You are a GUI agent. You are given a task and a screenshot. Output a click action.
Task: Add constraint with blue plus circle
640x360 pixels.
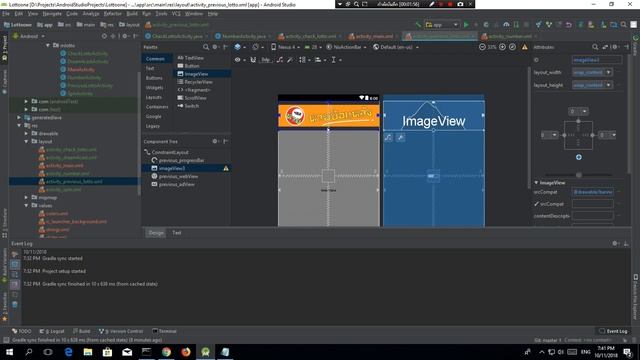(x=578, y=157)
